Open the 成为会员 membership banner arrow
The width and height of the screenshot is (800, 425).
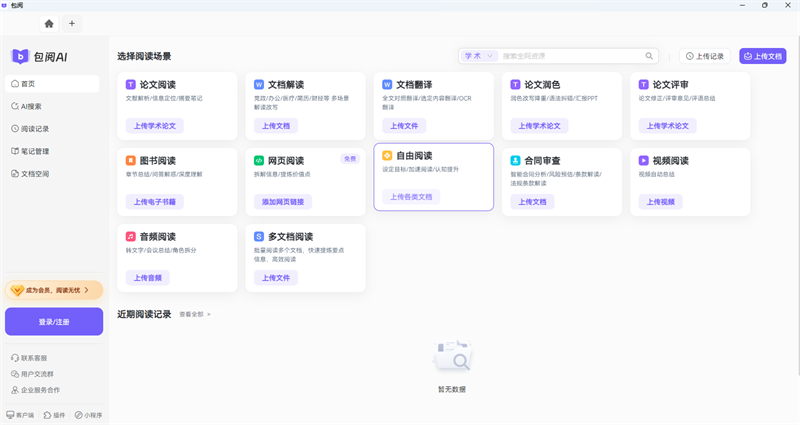tap(86, 290)
